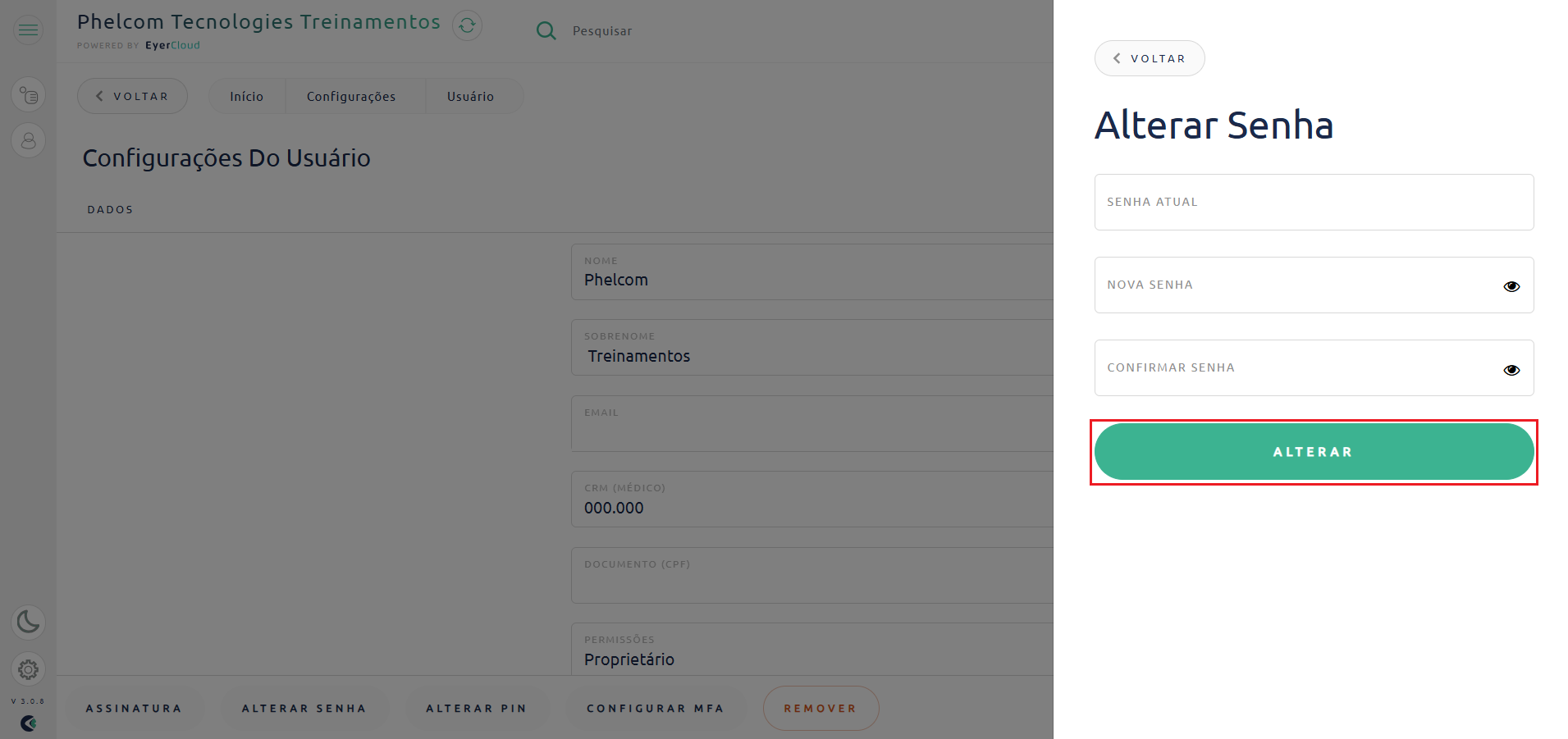This screenshot has width=1568, height=739.
Task: Click the sync refresh icon beside title
Action: click(467, 25)
